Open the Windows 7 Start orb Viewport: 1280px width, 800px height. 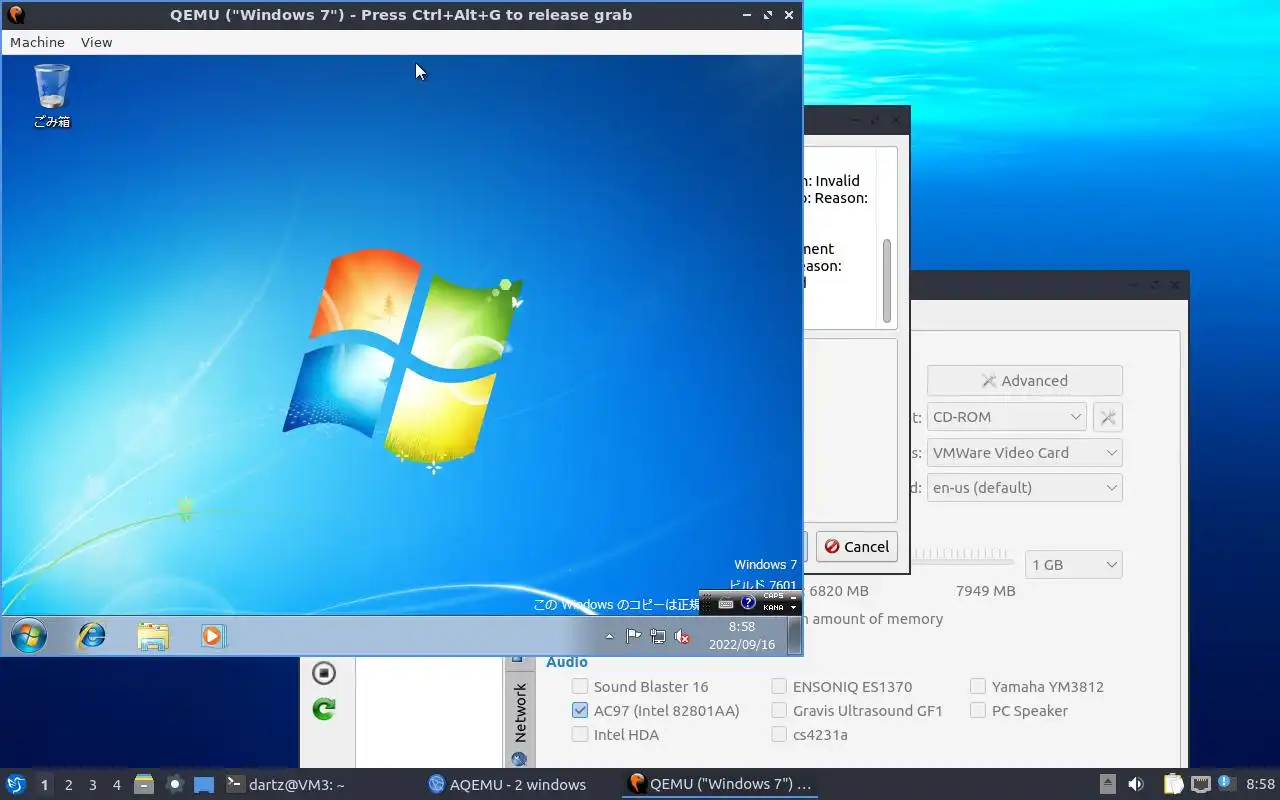[28, 635]
